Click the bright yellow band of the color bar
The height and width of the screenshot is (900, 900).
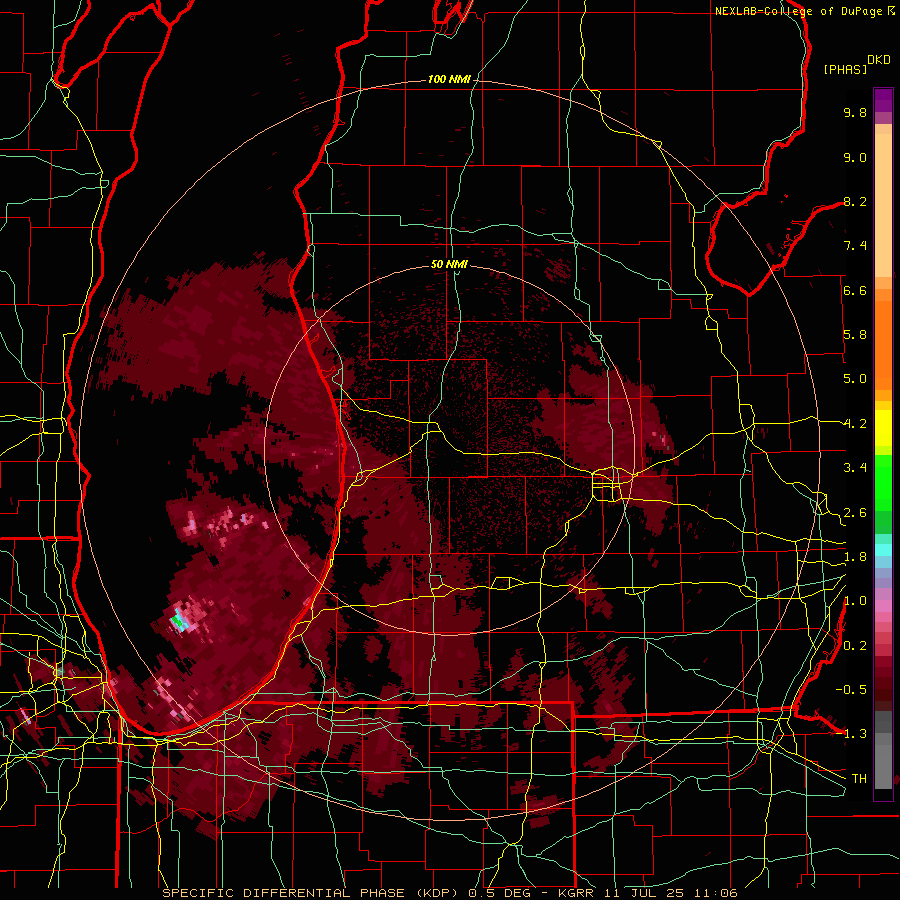point(883,428)
